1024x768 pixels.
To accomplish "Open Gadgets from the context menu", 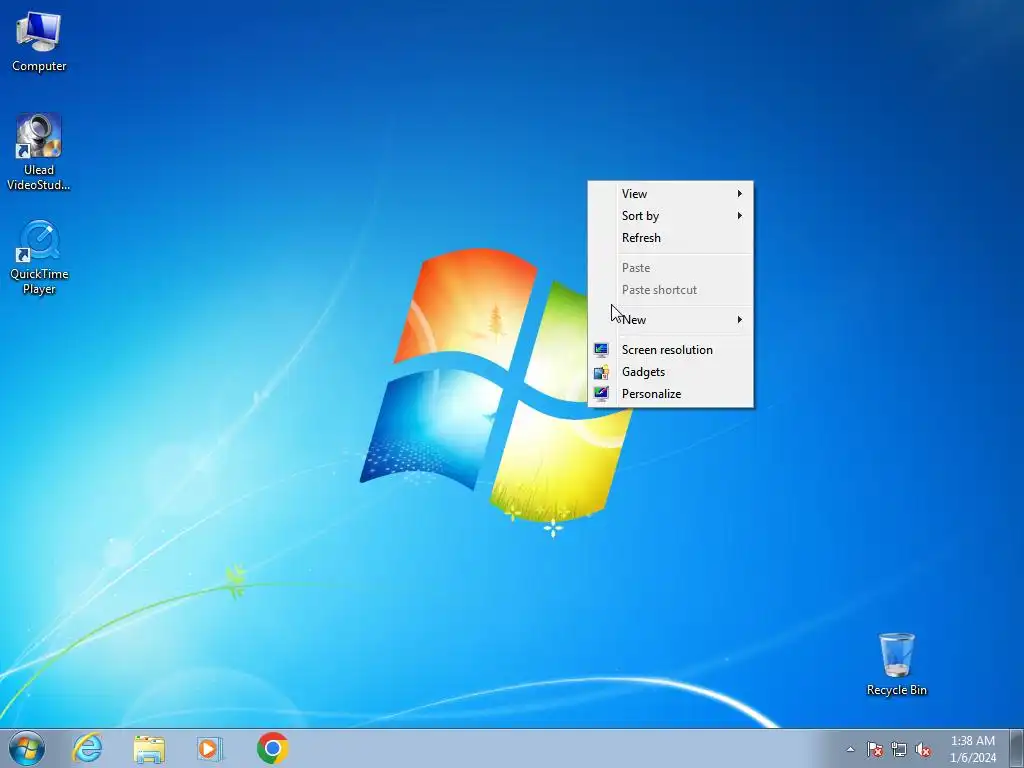I will tap(671, 372).
